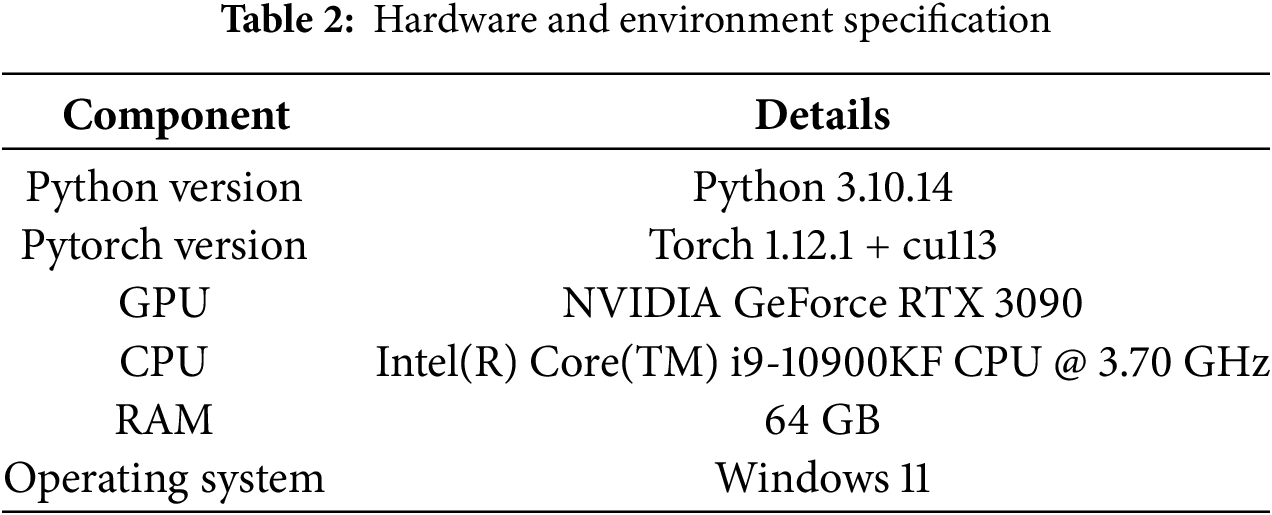Select the 'Torch 1.12.1 + cu113' cell
Image resolution: width=1272 pixels, height=515 pixels.
(822, 245)
